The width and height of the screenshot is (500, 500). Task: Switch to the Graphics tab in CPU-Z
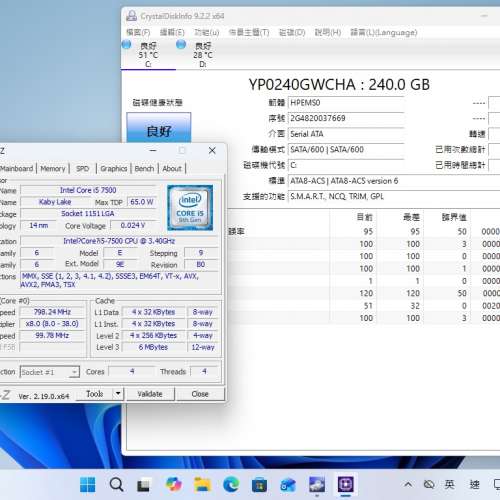[114, 169]
